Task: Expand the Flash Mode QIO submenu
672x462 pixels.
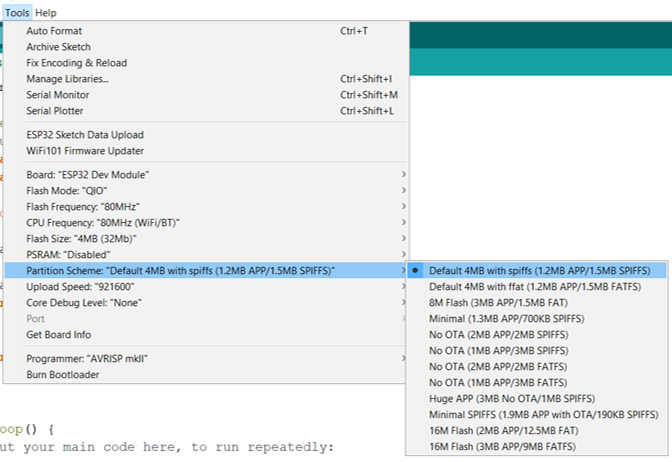Action: tap(205, 190)
